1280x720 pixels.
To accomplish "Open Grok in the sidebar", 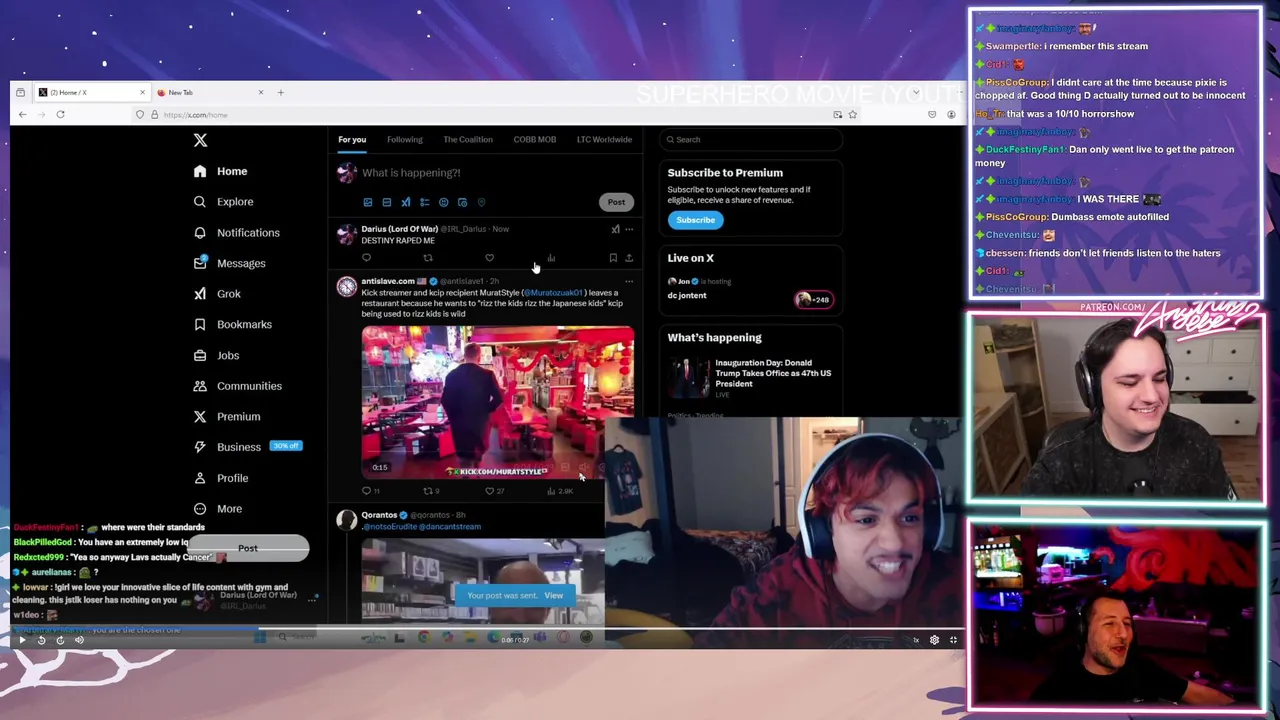I will coord(218,294).
